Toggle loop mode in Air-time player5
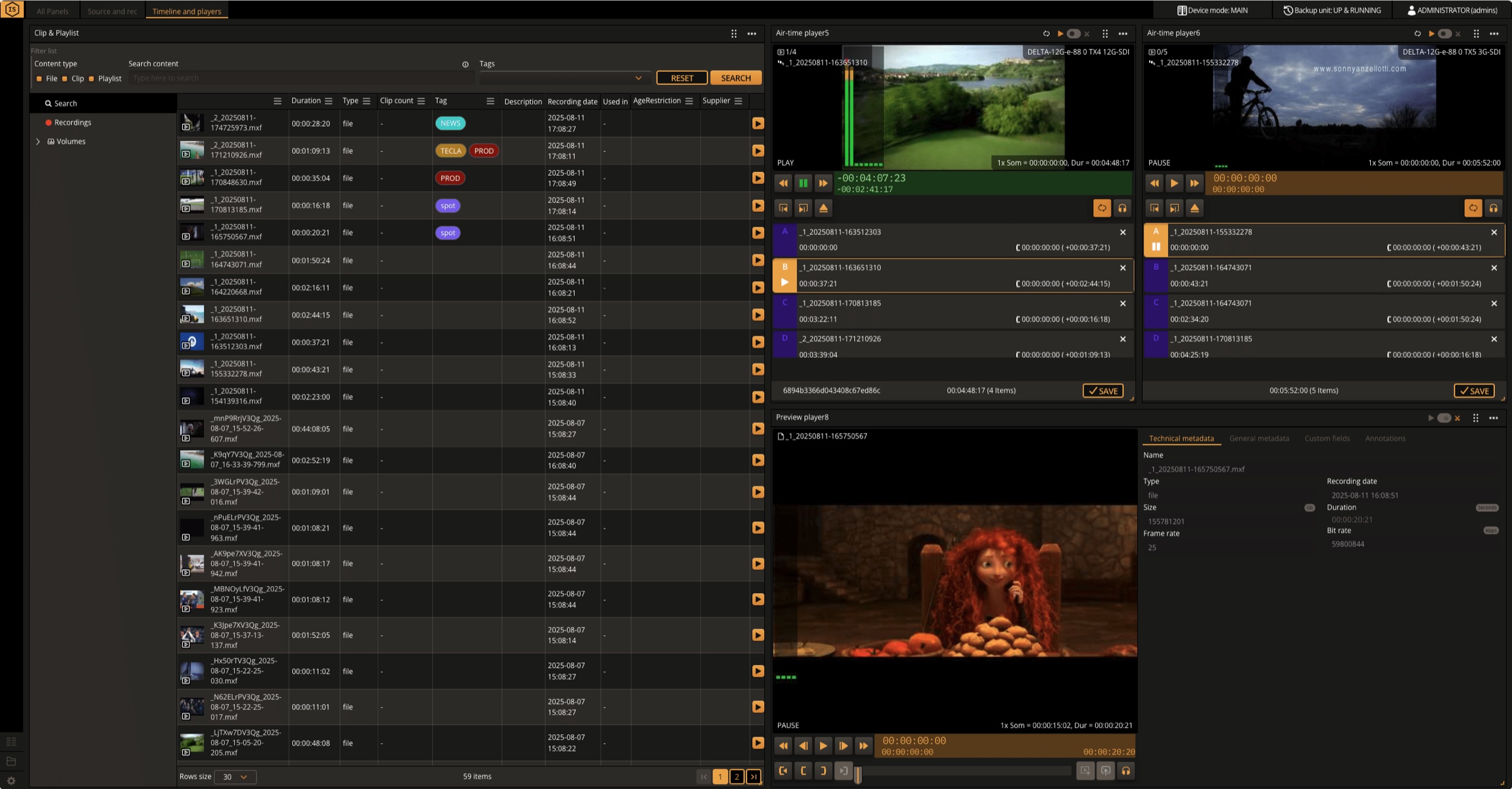This screenshot has width=1512, height=789. [1102, 208]
